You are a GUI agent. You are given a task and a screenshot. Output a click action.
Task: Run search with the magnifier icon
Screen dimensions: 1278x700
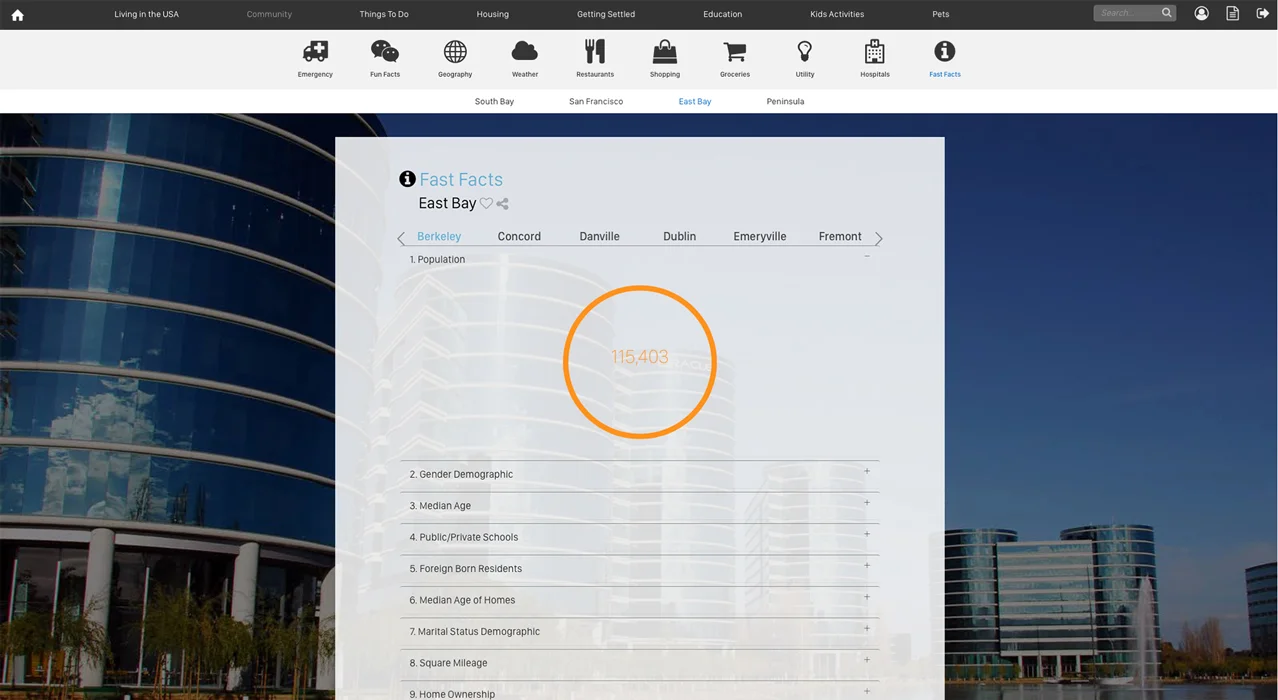[x=1167, y=13]
